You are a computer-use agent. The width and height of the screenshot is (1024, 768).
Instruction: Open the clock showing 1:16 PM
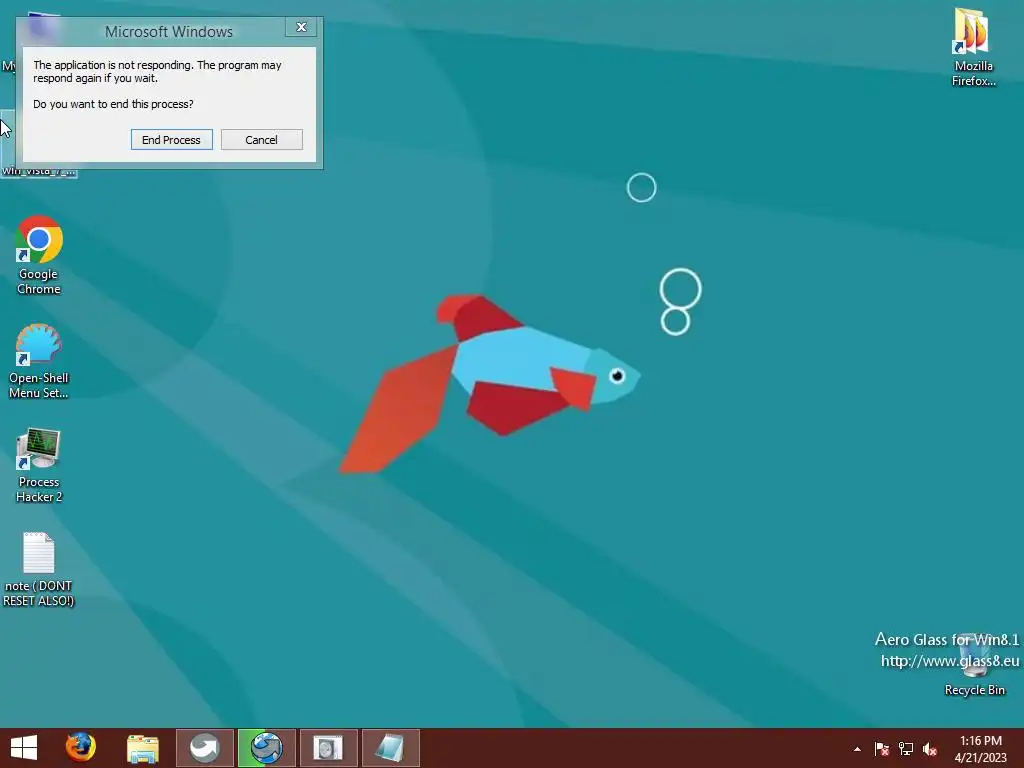(x=980, y=748)
